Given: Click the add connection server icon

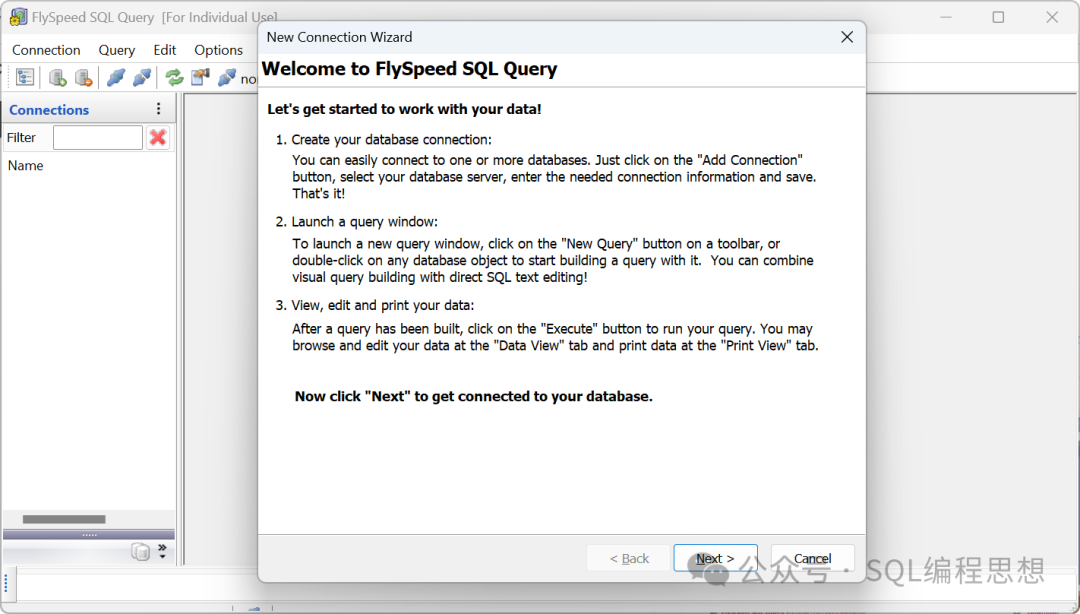Looking at the screenshot, I should (x=58, y=77).
